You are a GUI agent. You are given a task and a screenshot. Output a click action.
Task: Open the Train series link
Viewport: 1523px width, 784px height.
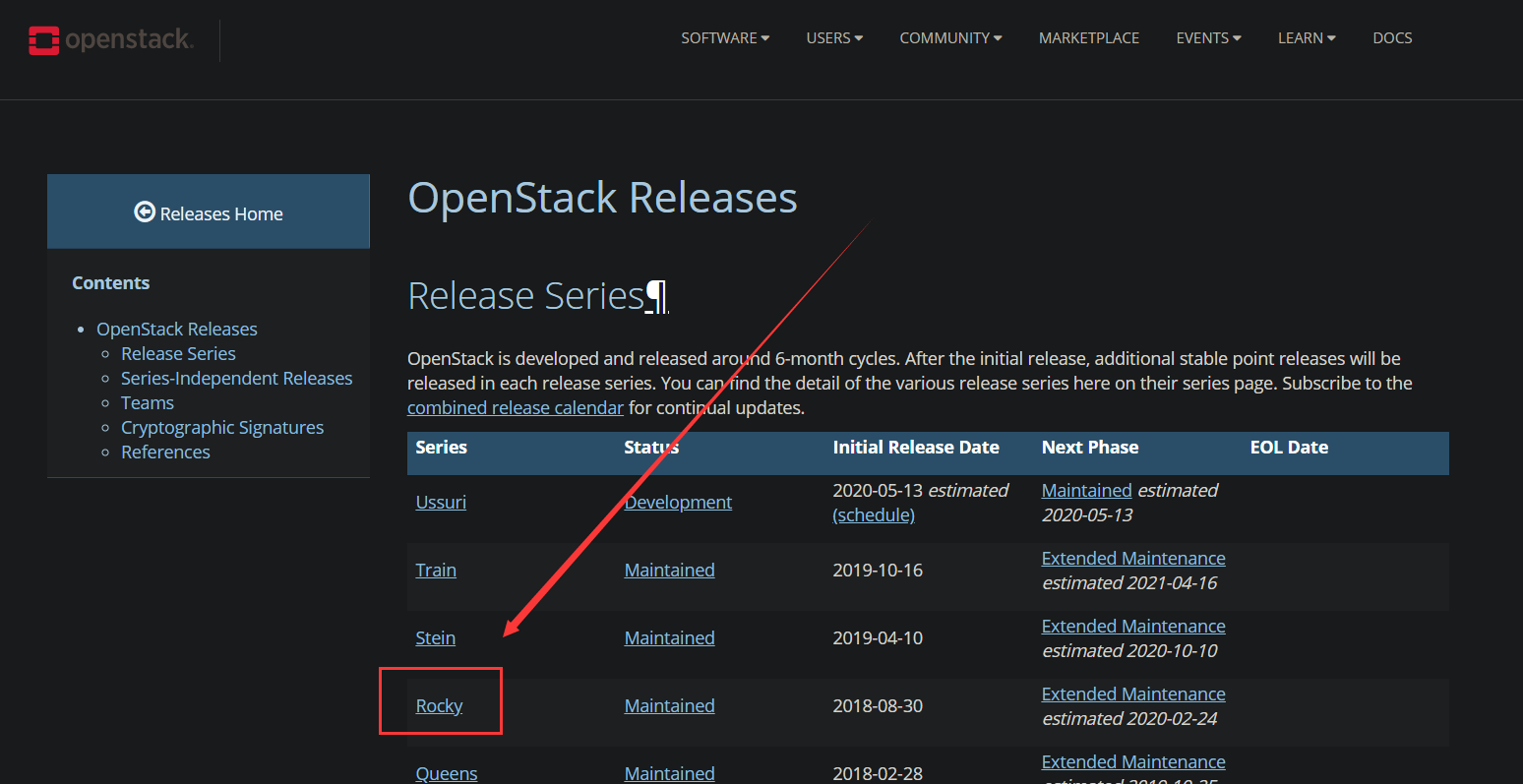coord(436,570)
